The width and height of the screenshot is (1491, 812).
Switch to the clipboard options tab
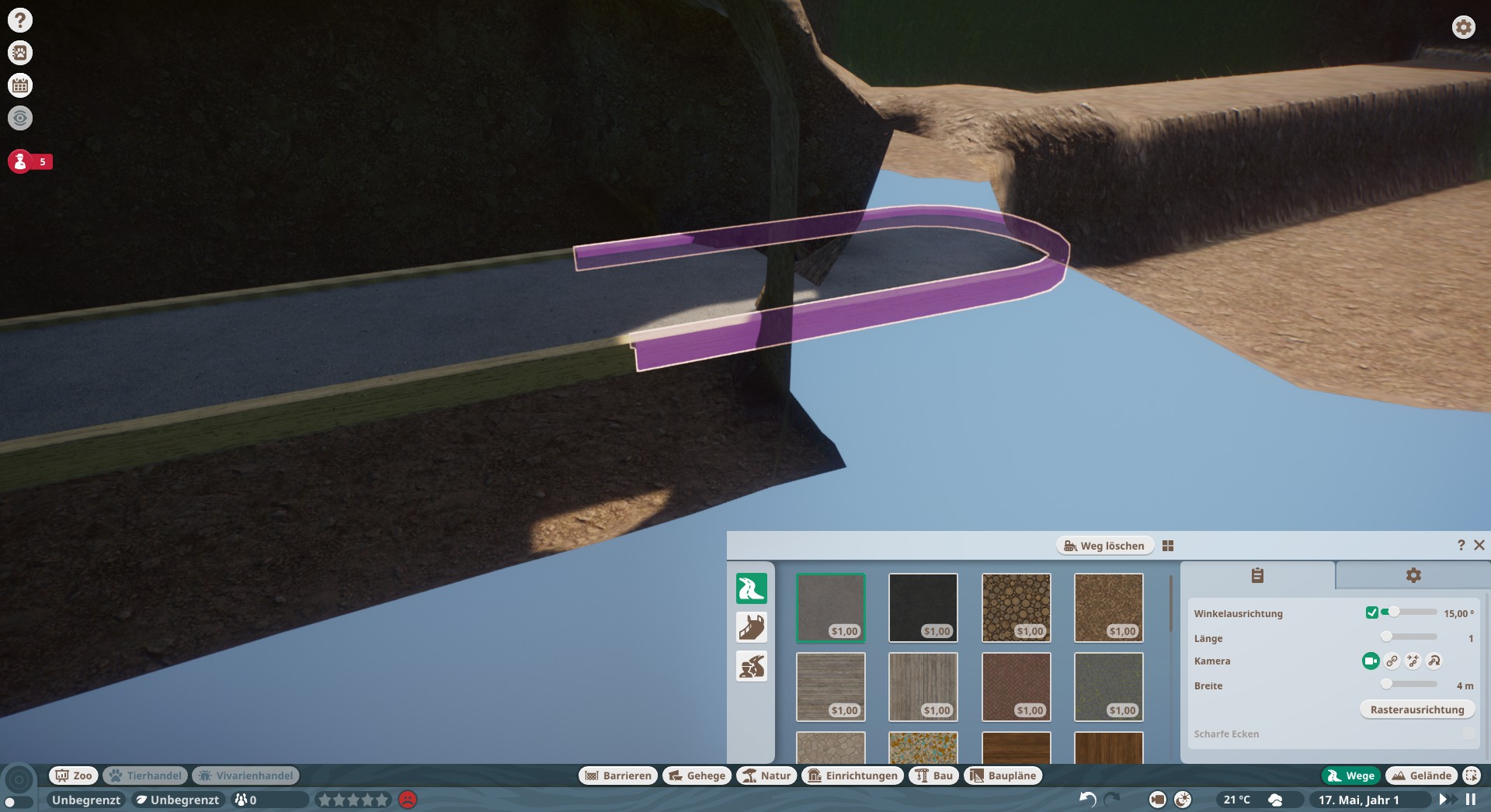tap(1257, 575)
